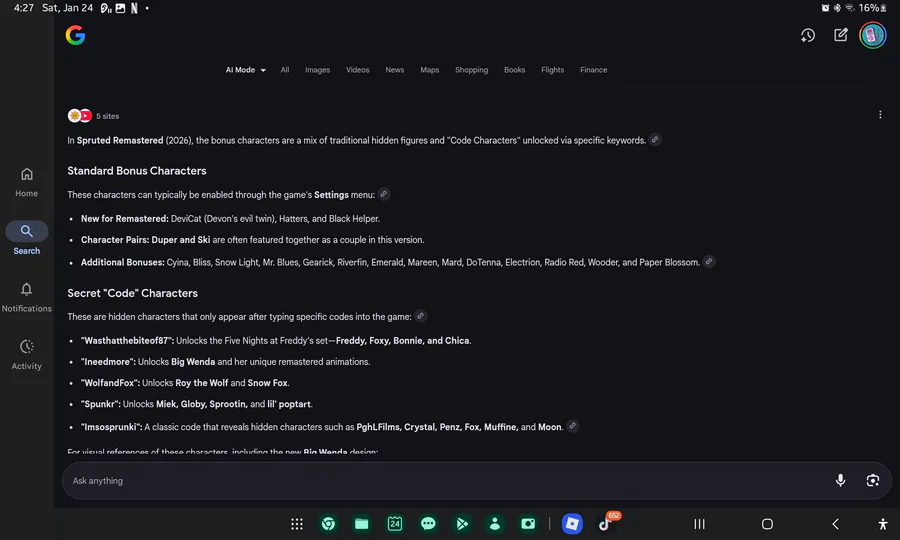Open the accessibility shortcut icon
This screenshot has height=540, width=900.
click(x=883, y=523)
